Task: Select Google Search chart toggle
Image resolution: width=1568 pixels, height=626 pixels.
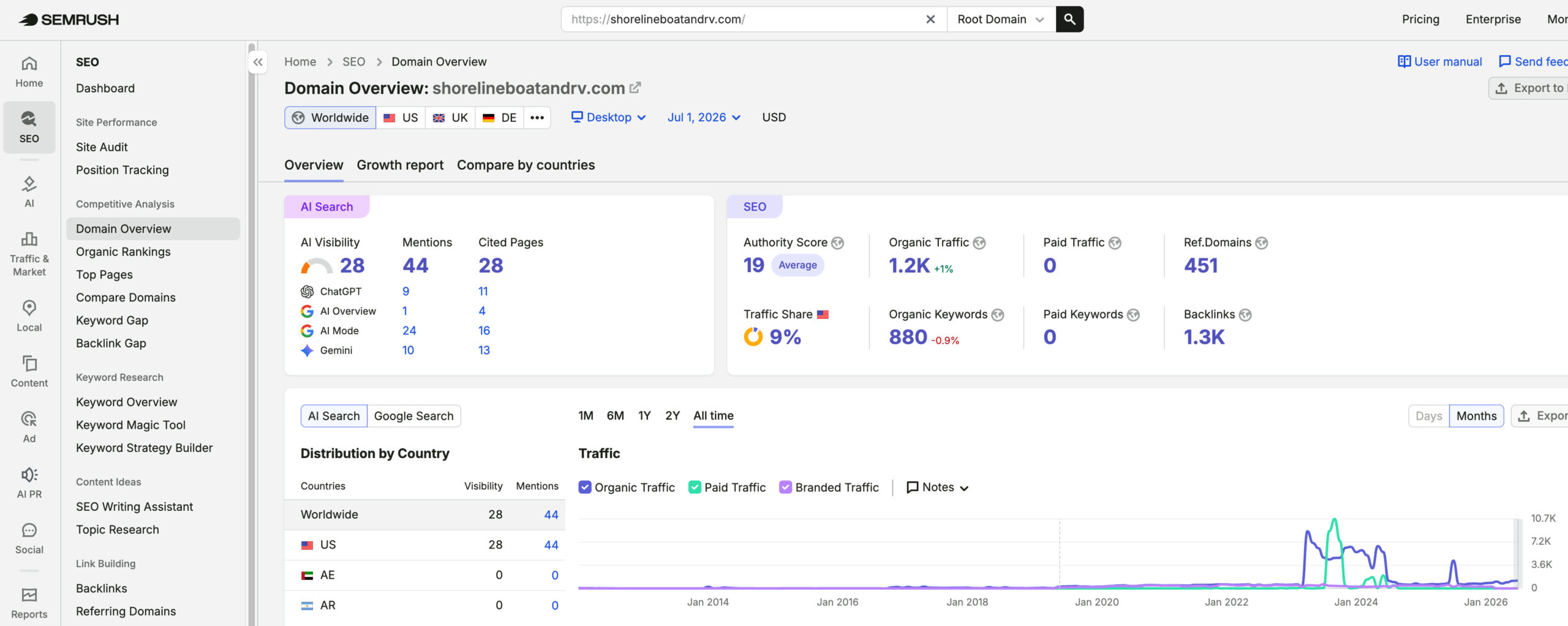Action: click(x=413, y=416)
